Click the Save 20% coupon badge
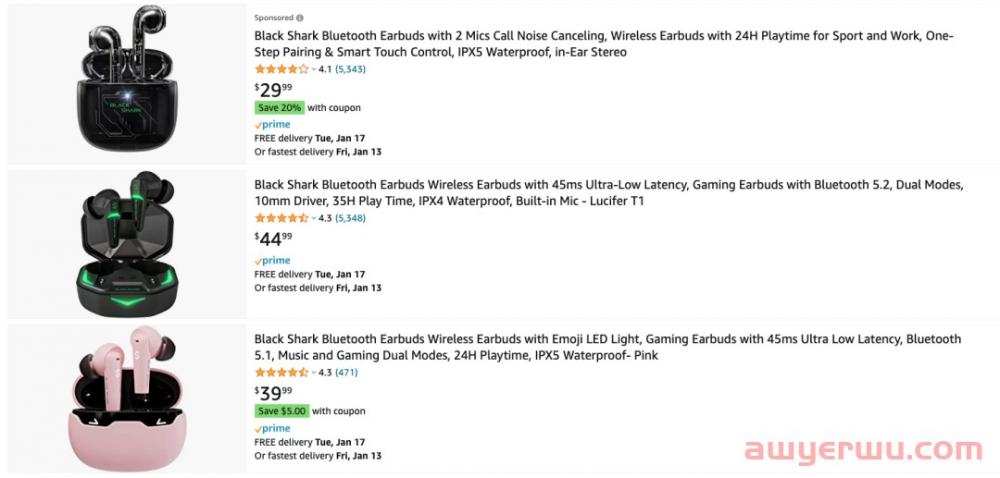The image size is (1000, 478). pyautogui.click(x=279, y=107)
